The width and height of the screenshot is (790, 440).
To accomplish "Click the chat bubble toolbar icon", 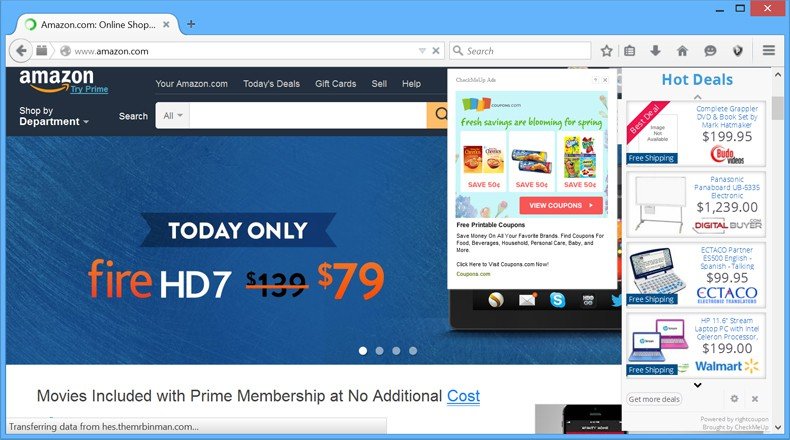I will pos(710,50).
